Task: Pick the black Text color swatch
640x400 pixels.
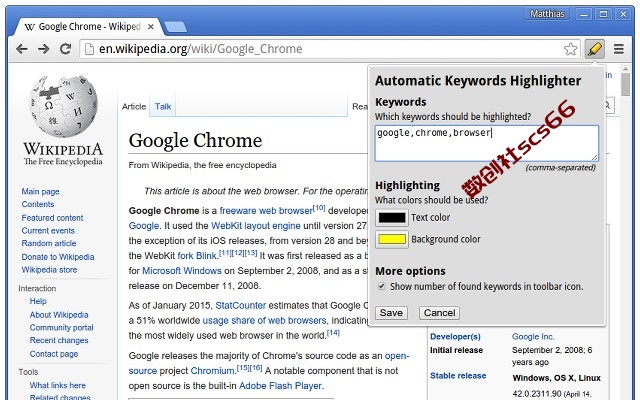Action: pos(391,218)
